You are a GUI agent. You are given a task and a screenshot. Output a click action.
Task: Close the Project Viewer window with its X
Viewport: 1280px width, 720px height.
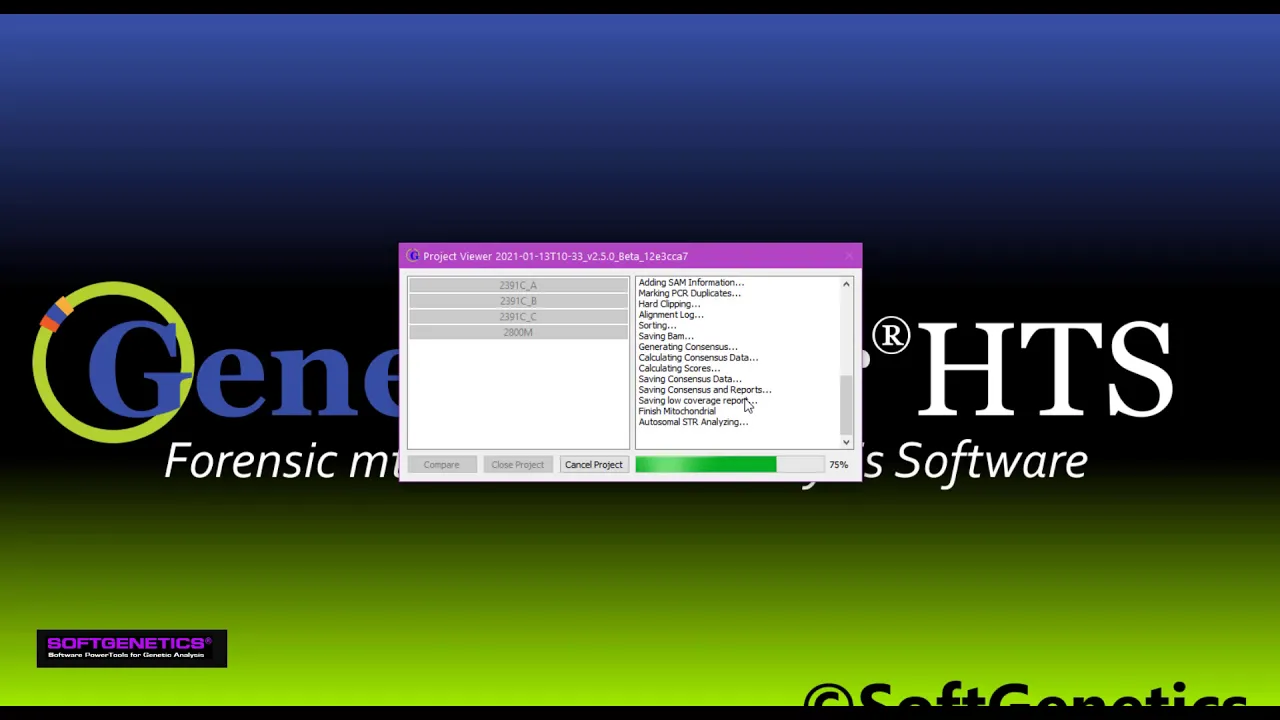[849, 256]
